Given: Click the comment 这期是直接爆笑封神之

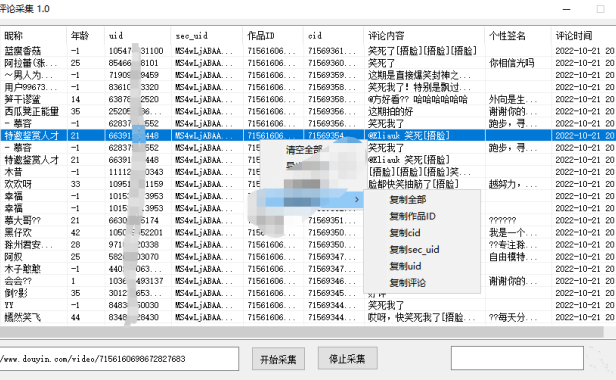Looking at the screenshot, I should click(x=419, y=75).
